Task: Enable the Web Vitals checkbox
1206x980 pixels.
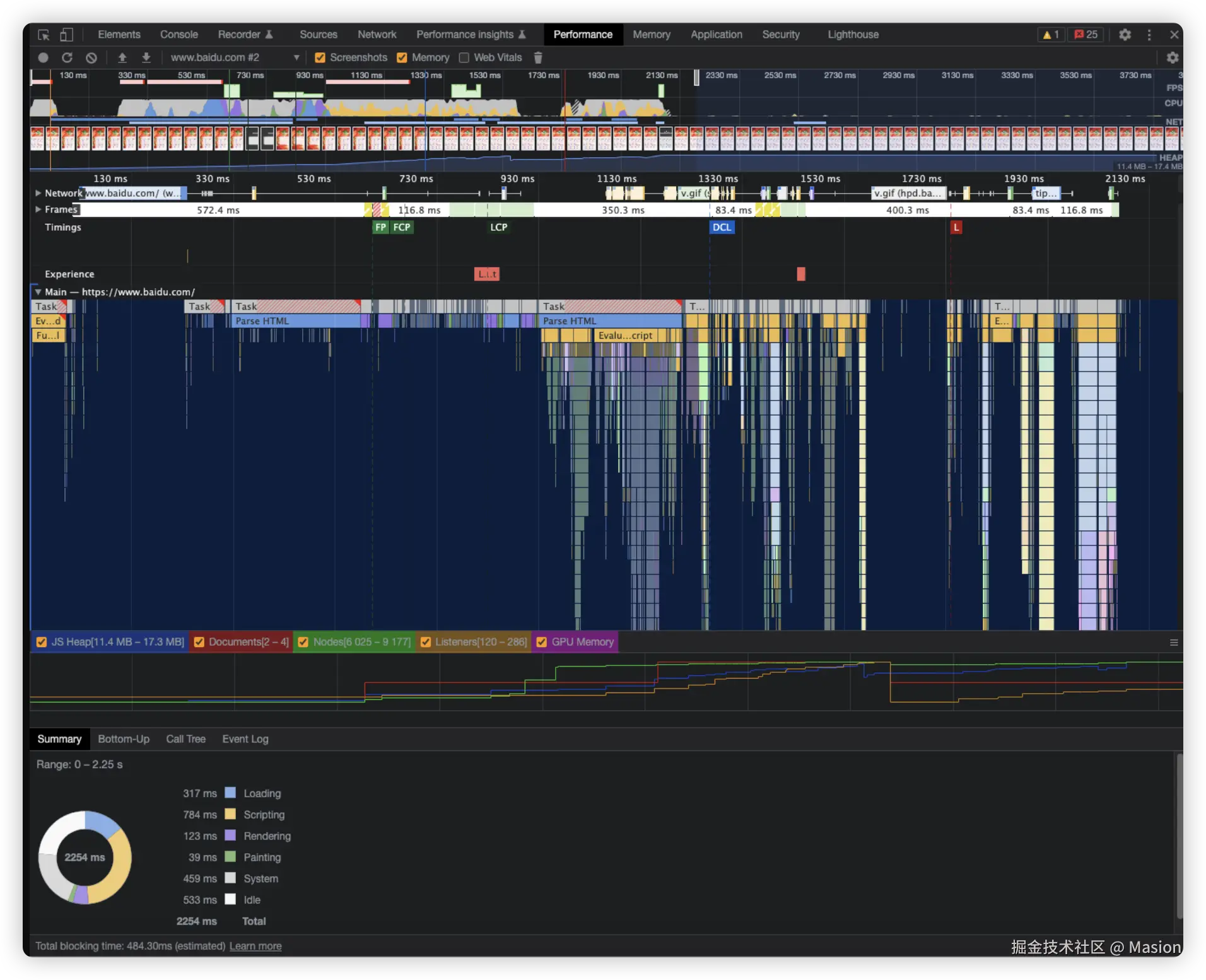Action: 464,57
